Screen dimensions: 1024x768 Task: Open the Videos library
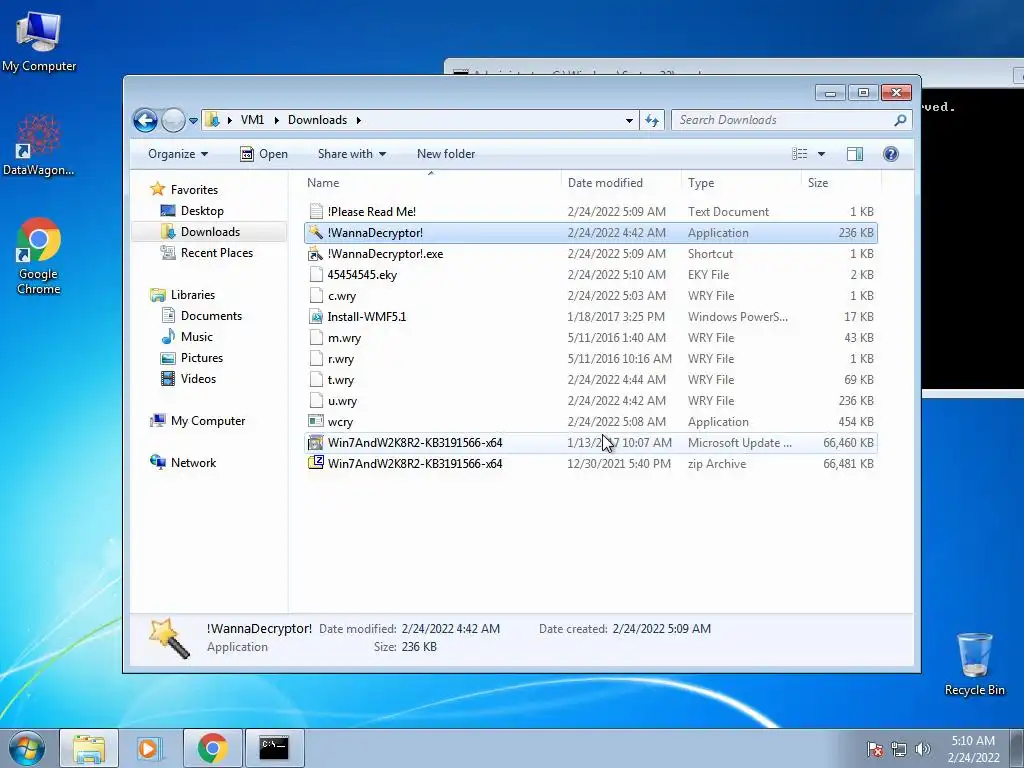pyautogui.click(x=198, y=378)
